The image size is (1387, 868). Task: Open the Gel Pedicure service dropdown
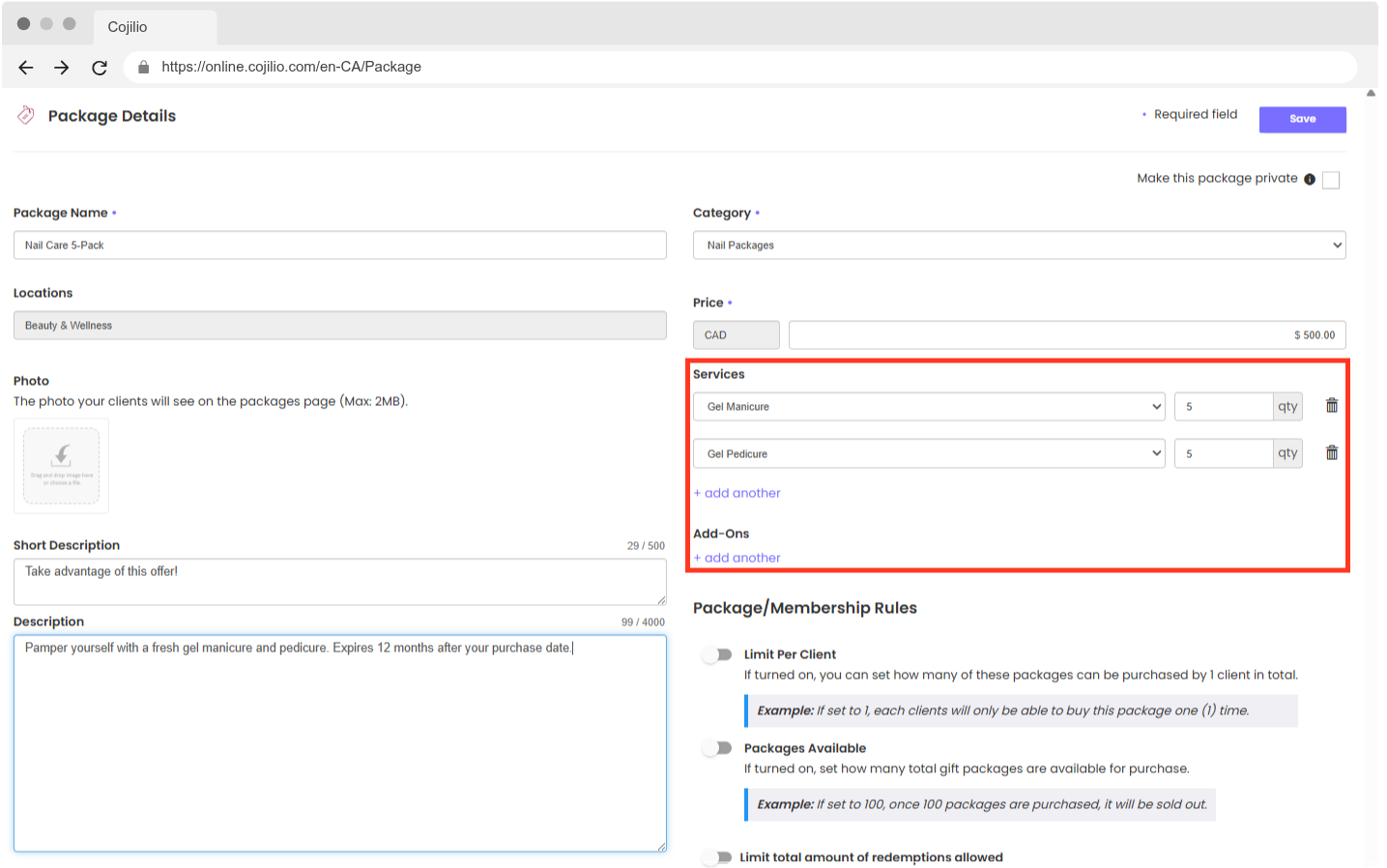929,453
